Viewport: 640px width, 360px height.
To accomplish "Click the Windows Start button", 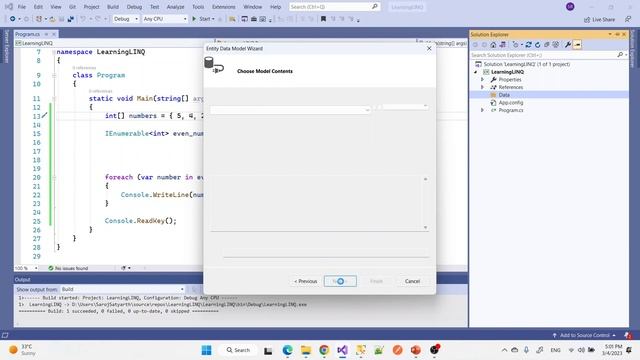I will click(207, 350).
